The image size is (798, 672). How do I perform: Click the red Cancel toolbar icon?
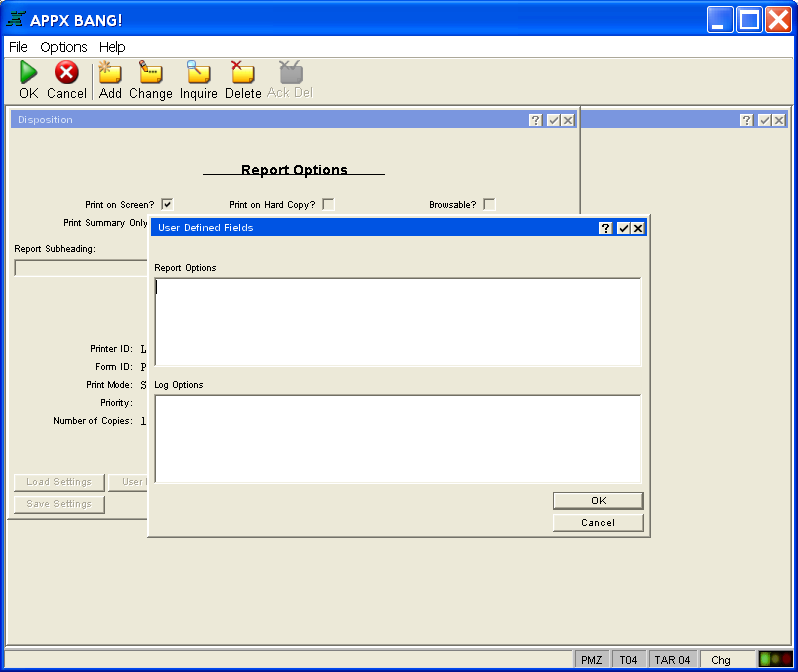click(66, 73)
